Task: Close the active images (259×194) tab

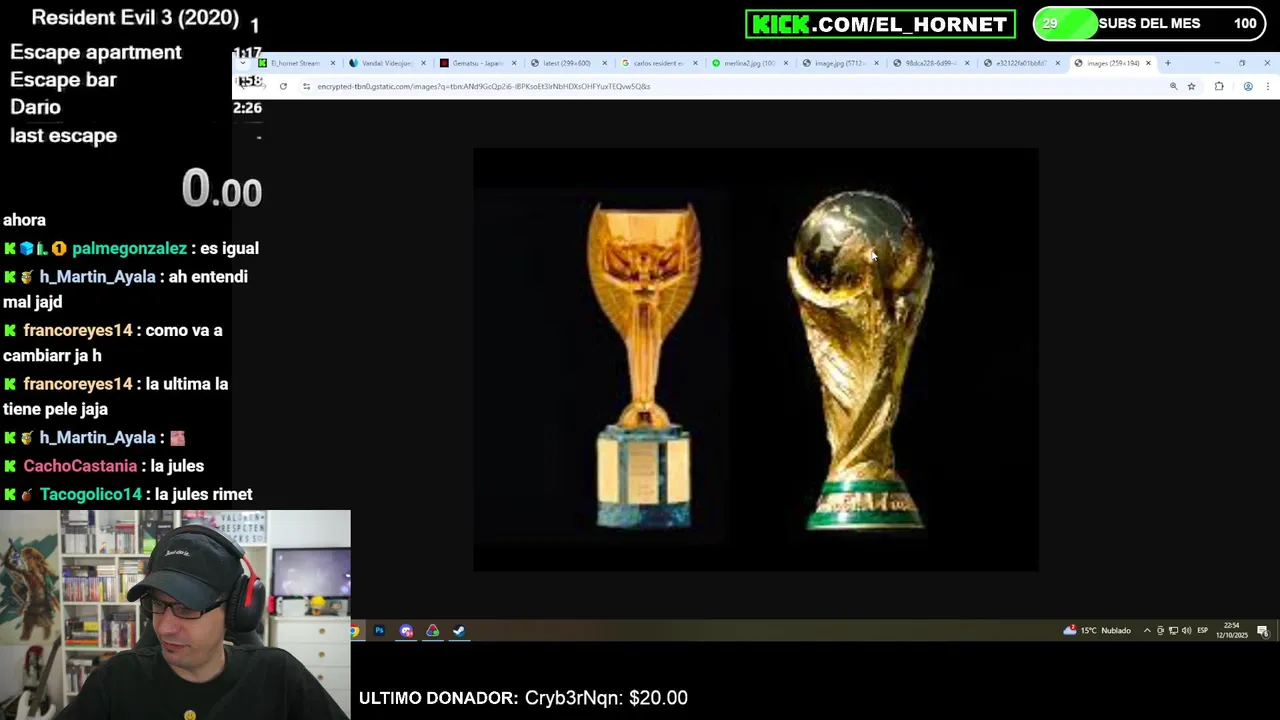Action: (1148, 63)
